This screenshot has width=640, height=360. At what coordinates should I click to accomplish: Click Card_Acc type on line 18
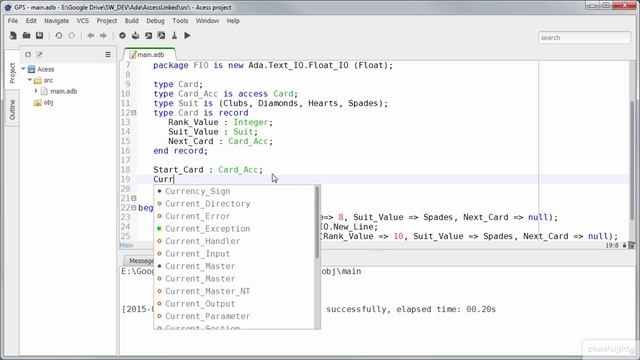[x=238, y=169]
